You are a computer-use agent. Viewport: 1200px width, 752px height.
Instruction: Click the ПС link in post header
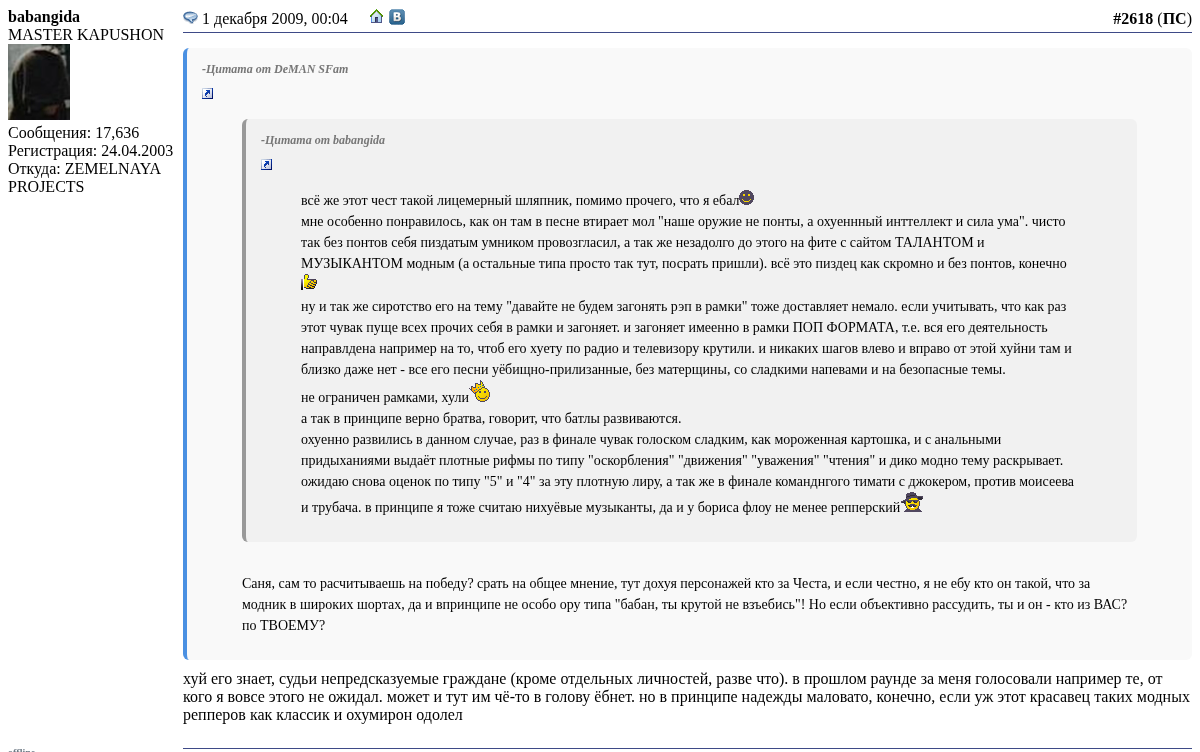pos(1174,19)
